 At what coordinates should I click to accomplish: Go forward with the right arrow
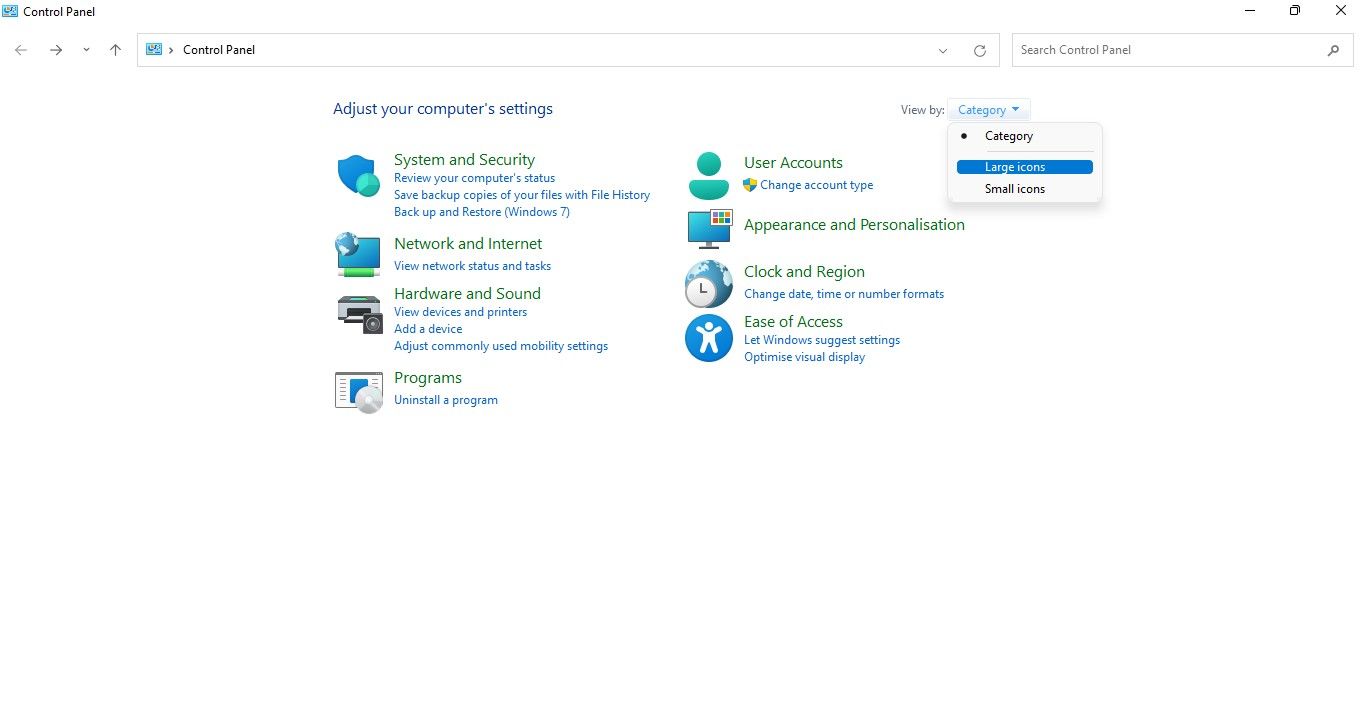(56, 50)
